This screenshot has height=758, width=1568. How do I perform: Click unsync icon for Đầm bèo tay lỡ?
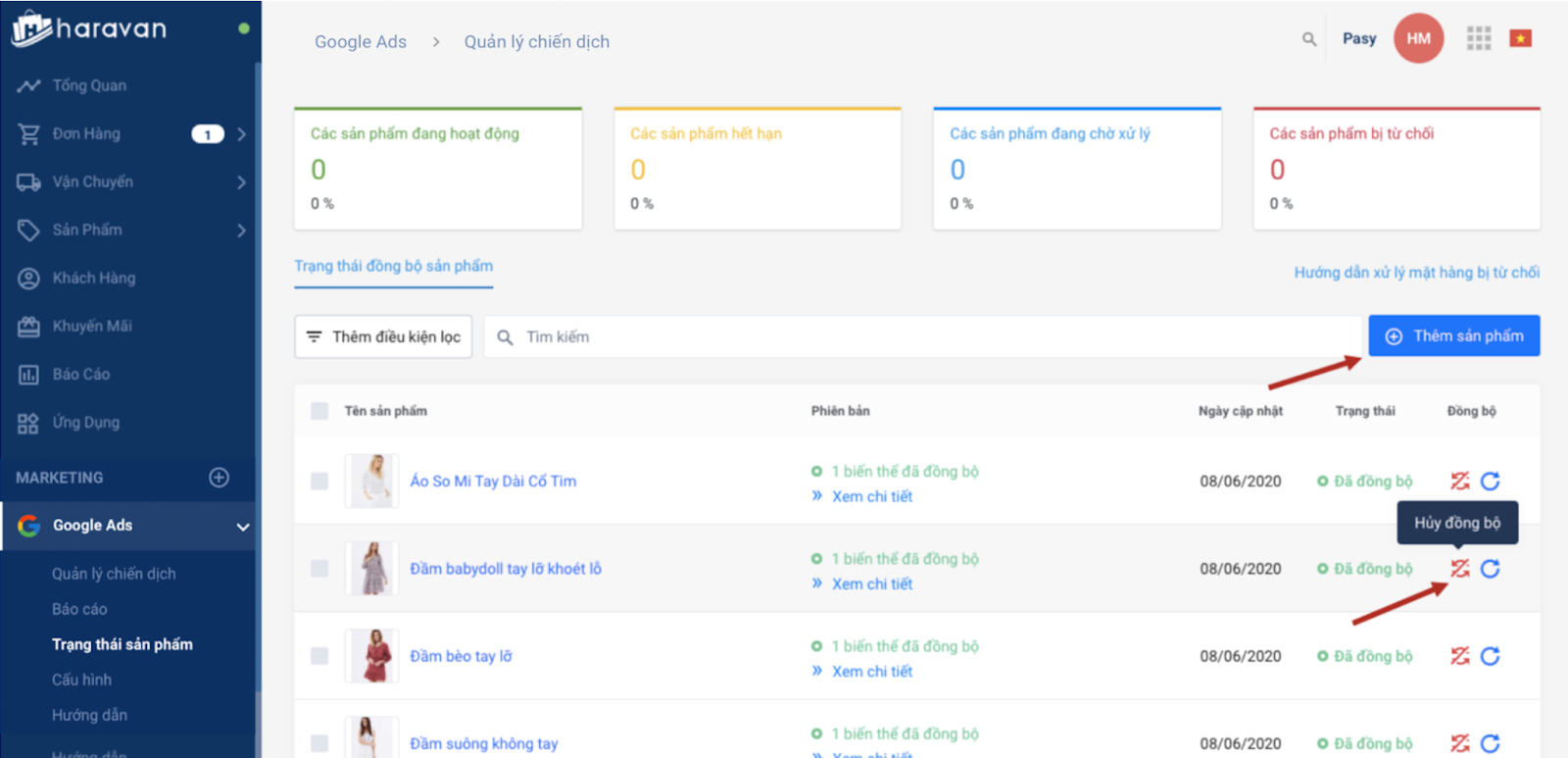pyautogui.click(x=1459, y=656)
